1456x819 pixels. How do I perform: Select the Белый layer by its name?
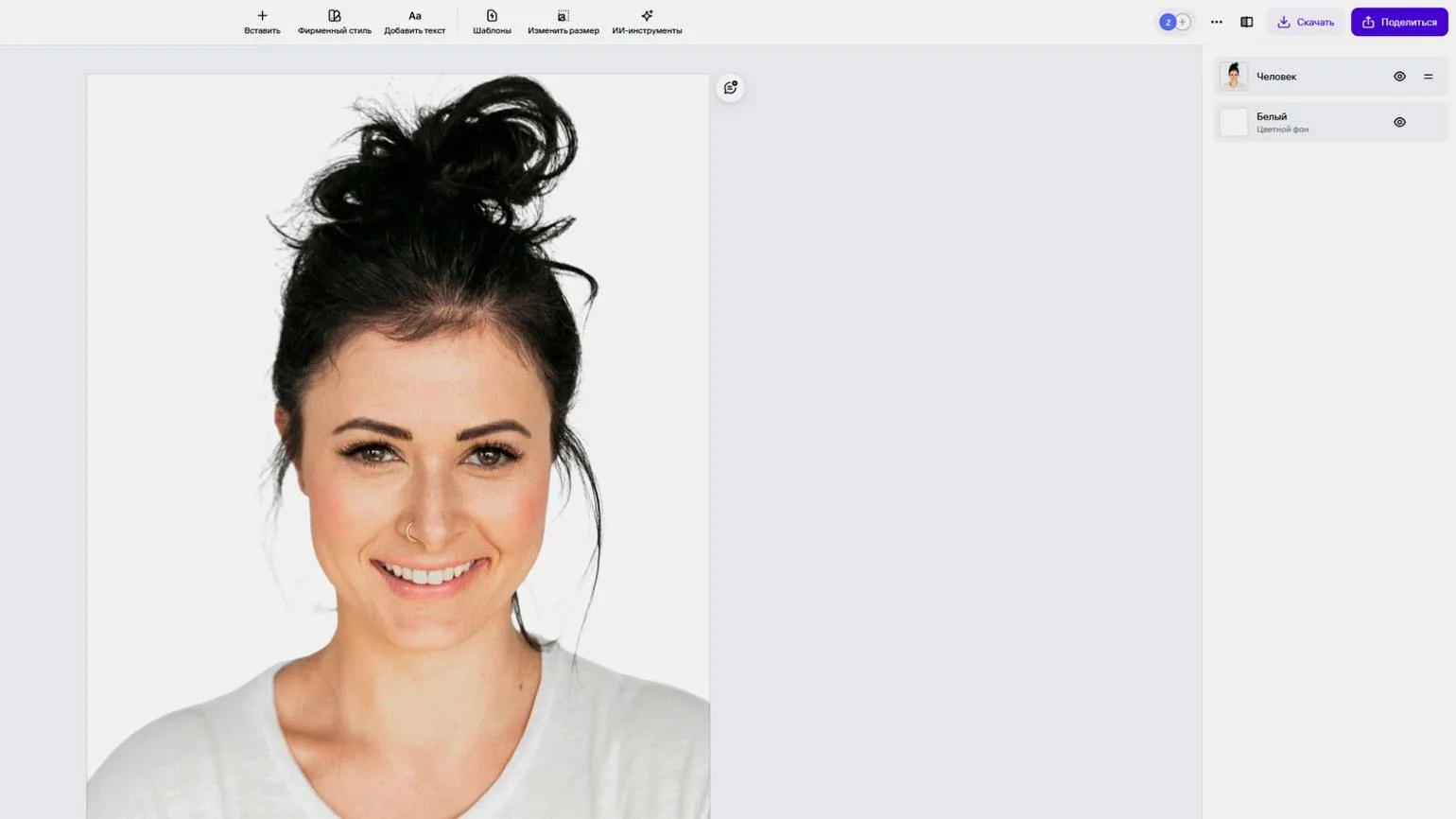[x=1272, y=116]
